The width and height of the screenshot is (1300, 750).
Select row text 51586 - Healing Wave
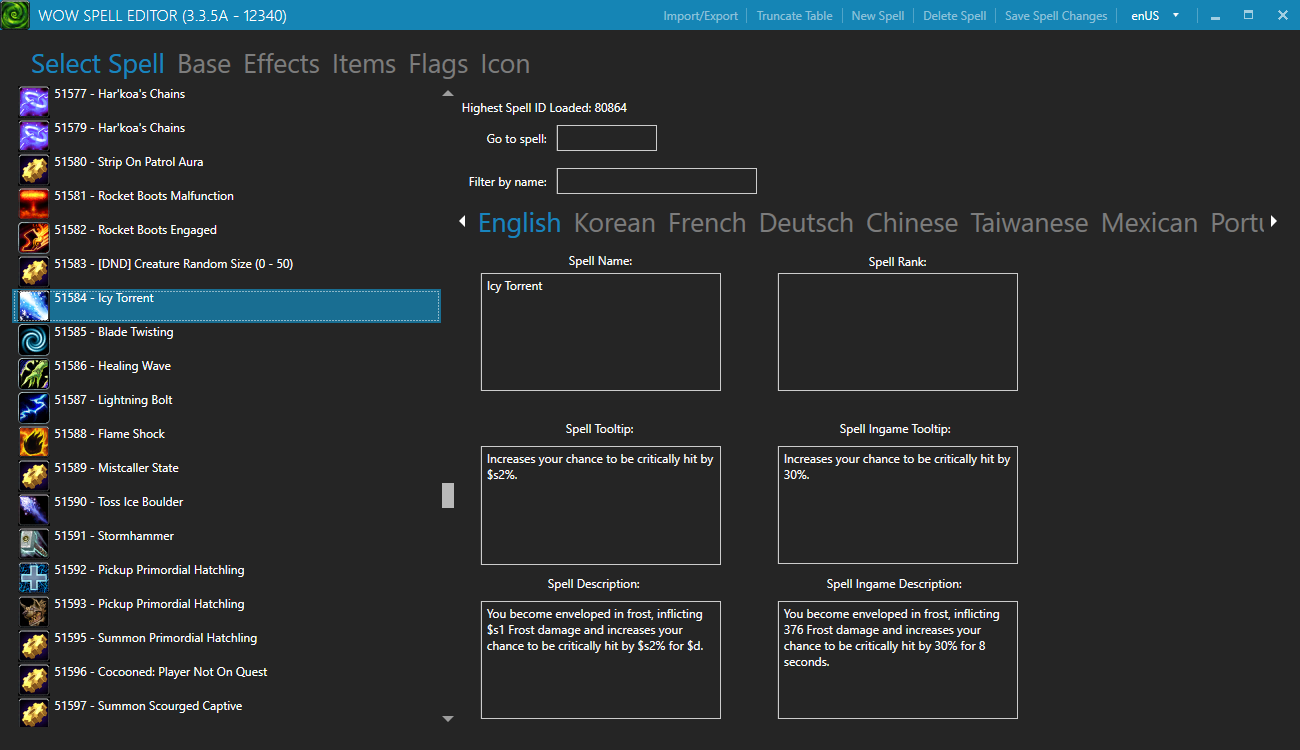[x=112, y=366]
